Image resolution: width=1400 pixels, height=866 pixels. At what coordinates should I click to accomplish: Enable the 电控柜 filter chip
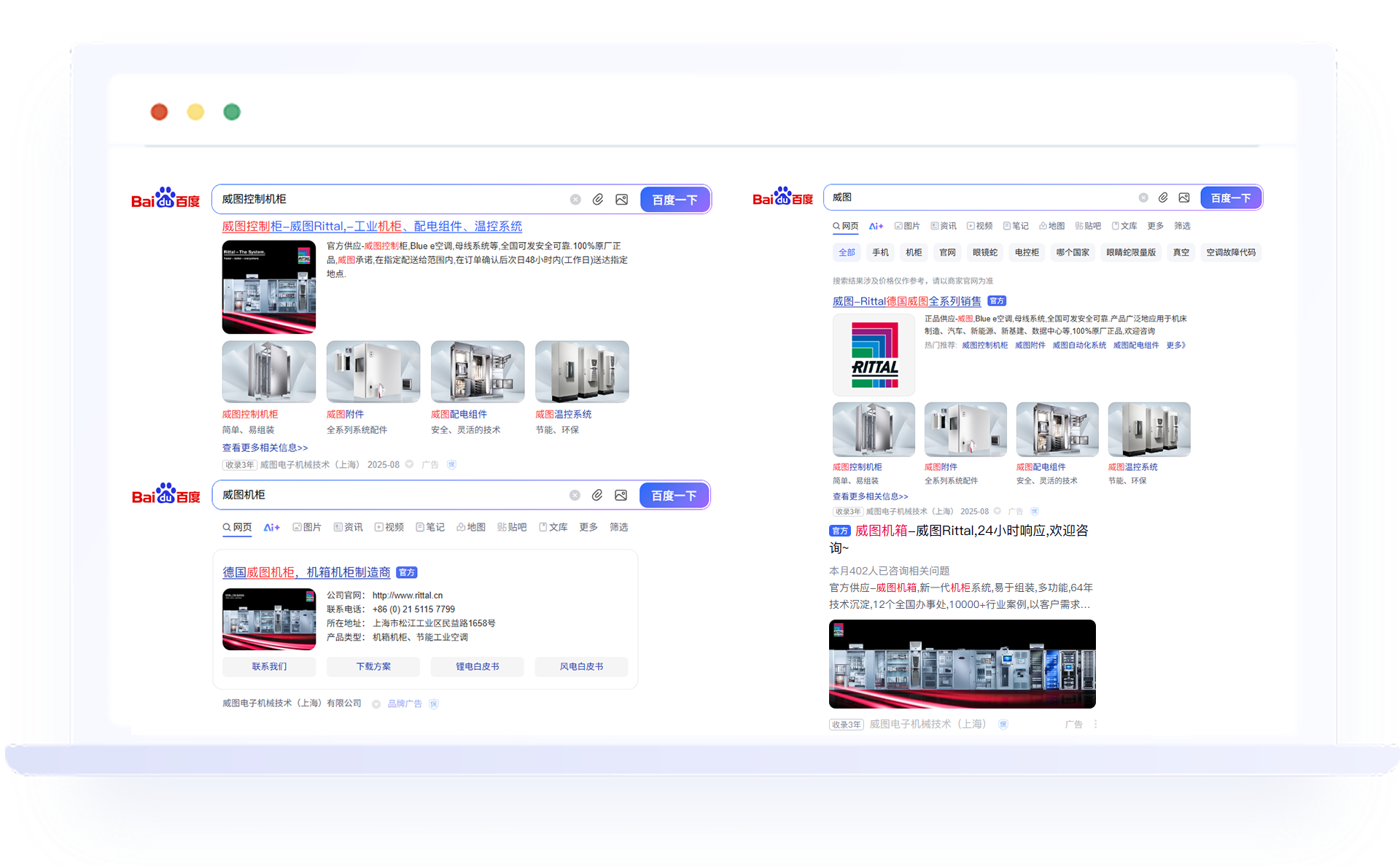(1026, 252)
